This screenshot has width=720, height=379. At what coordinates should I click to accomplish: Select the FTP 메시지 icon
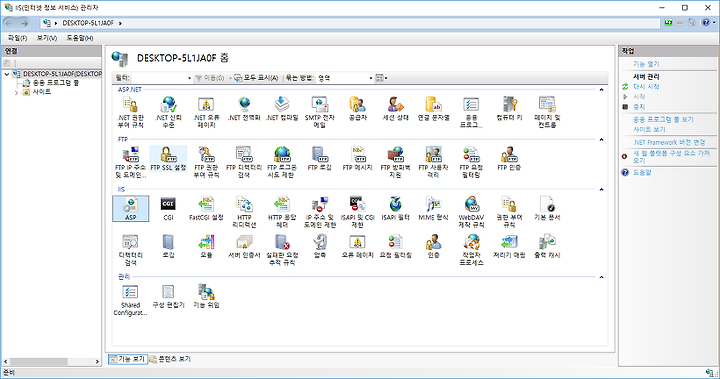[x=357, y=159]
